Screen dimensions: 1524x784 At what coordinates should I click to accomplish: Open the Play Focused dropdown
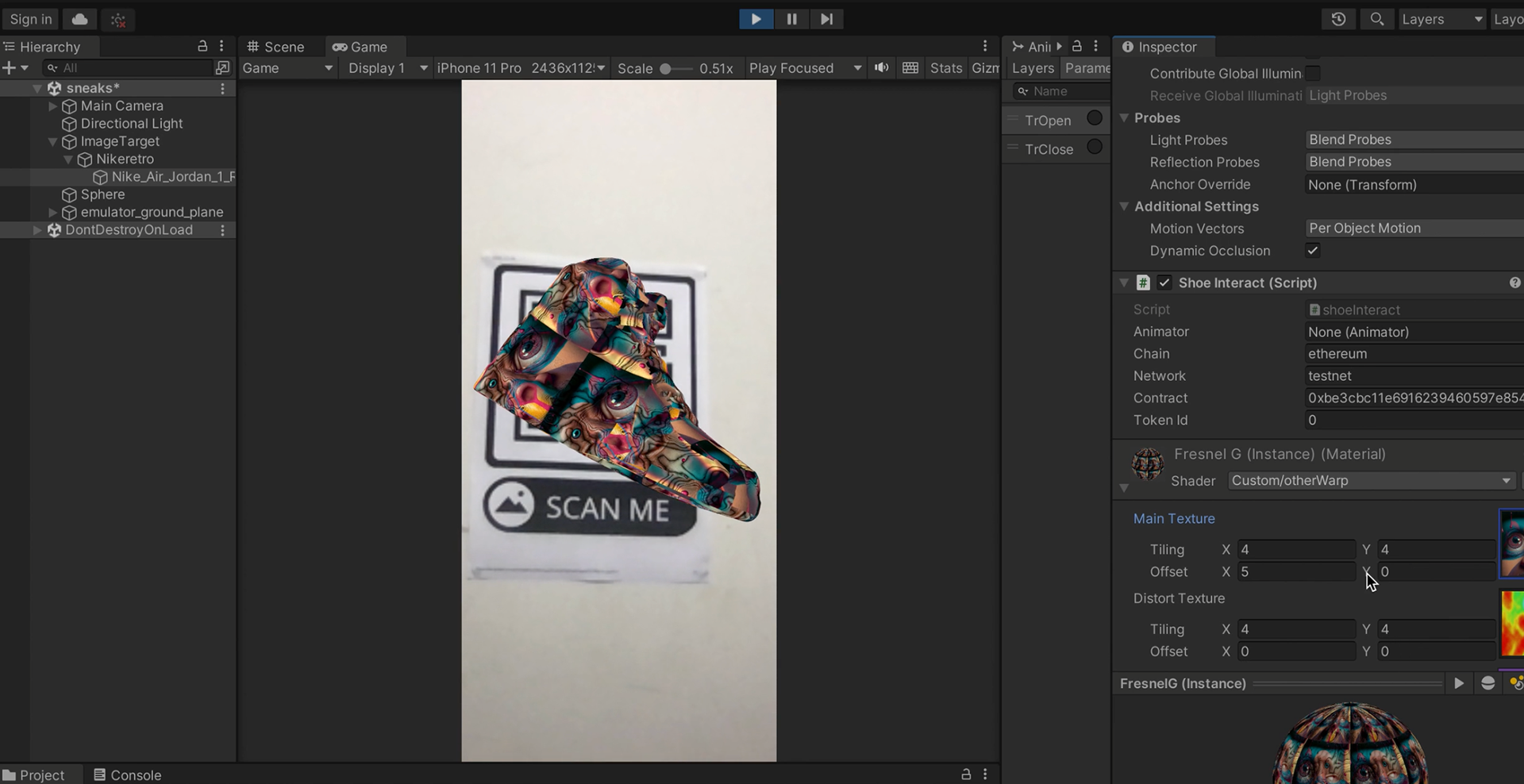point(805,68)
